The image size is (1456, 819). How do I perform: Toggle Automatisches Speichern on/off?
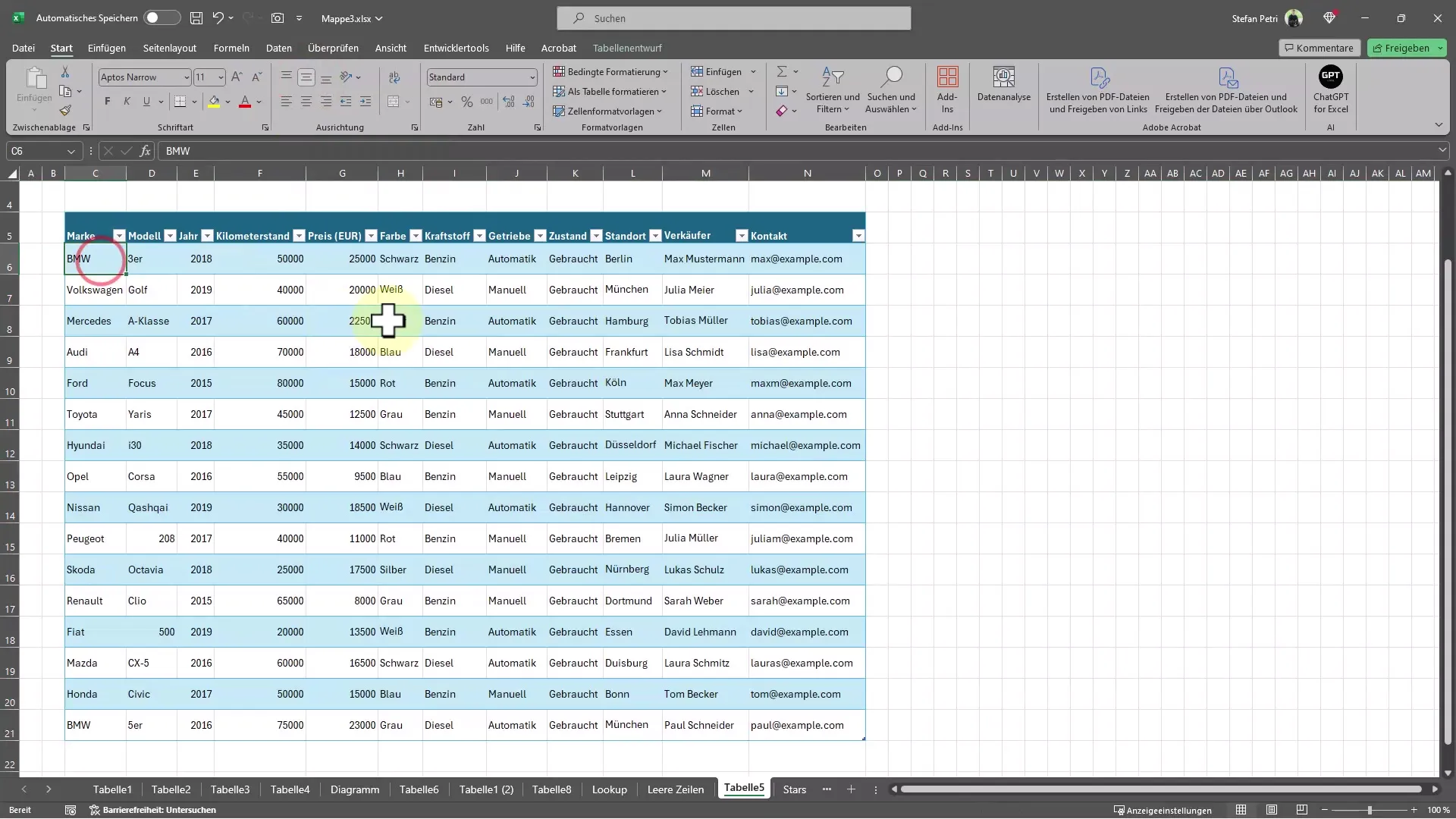[x=160, y=17]
